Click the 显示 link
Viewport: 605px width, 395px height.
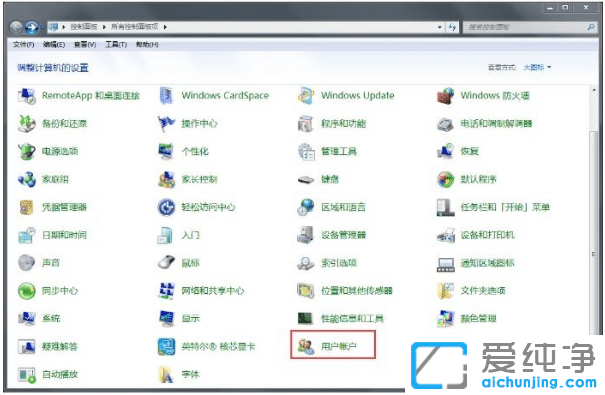pyautogui.click(x=191, y=319)
